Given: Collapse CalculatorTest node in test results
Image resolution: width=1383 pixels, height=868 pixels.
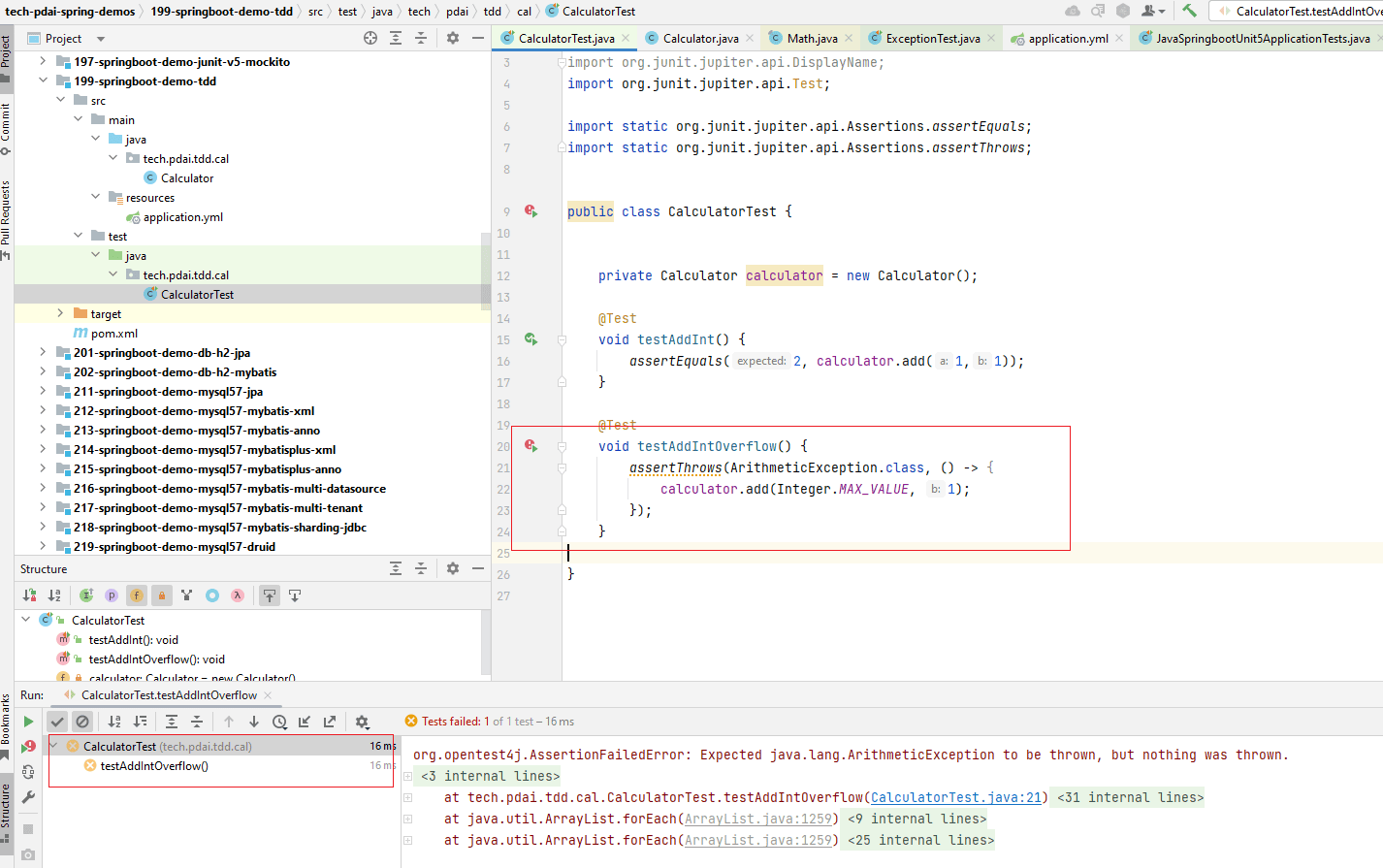Looking at the screenshot, I should coord(54,746).
